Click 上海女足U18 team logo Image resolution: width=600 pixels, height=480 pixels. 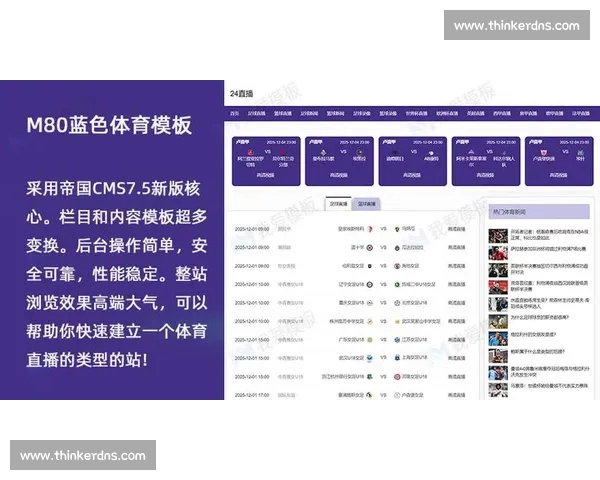point(397,358)
